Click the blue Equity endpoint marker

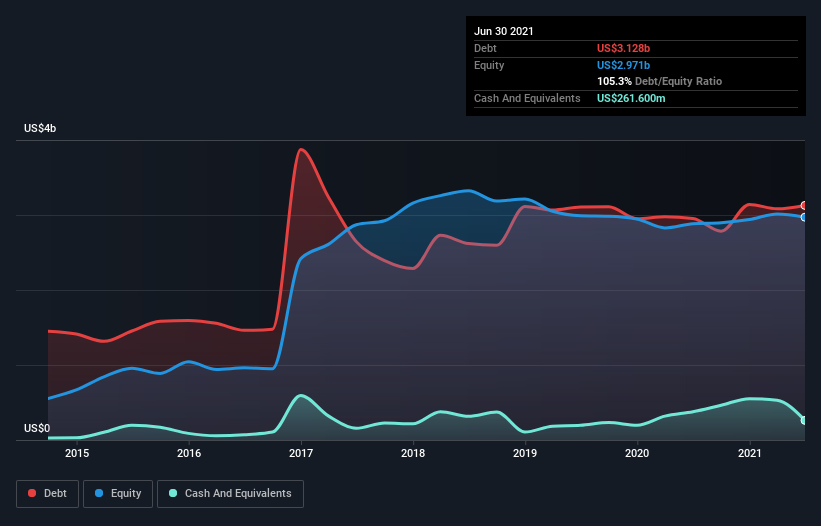pyautogui.click(x=804, y=217)
